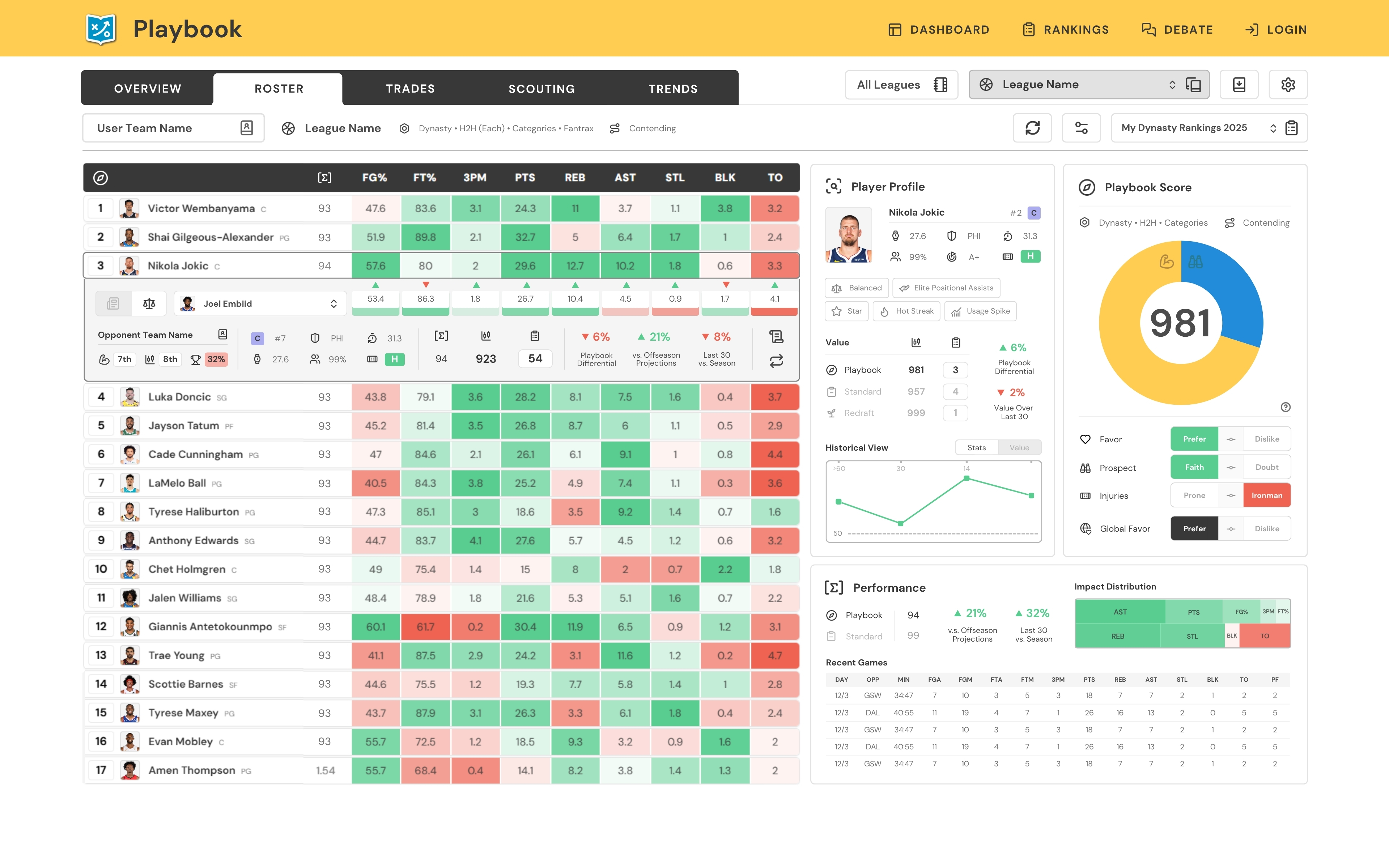Set Injuries to Prone
Screen dimensions: 1389x868
pyautogui.click(x=1194, y=495)
